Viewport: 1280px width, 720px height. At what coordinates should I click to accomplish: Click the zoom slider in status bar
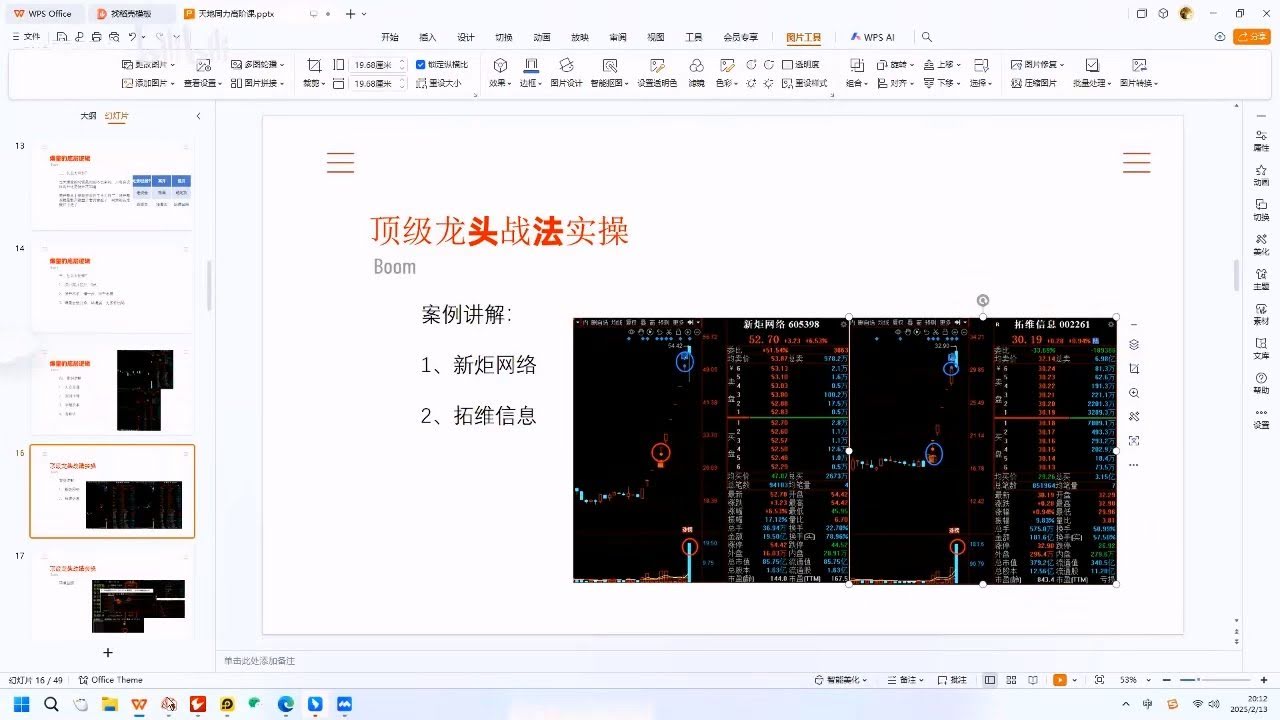[1200, 680]
